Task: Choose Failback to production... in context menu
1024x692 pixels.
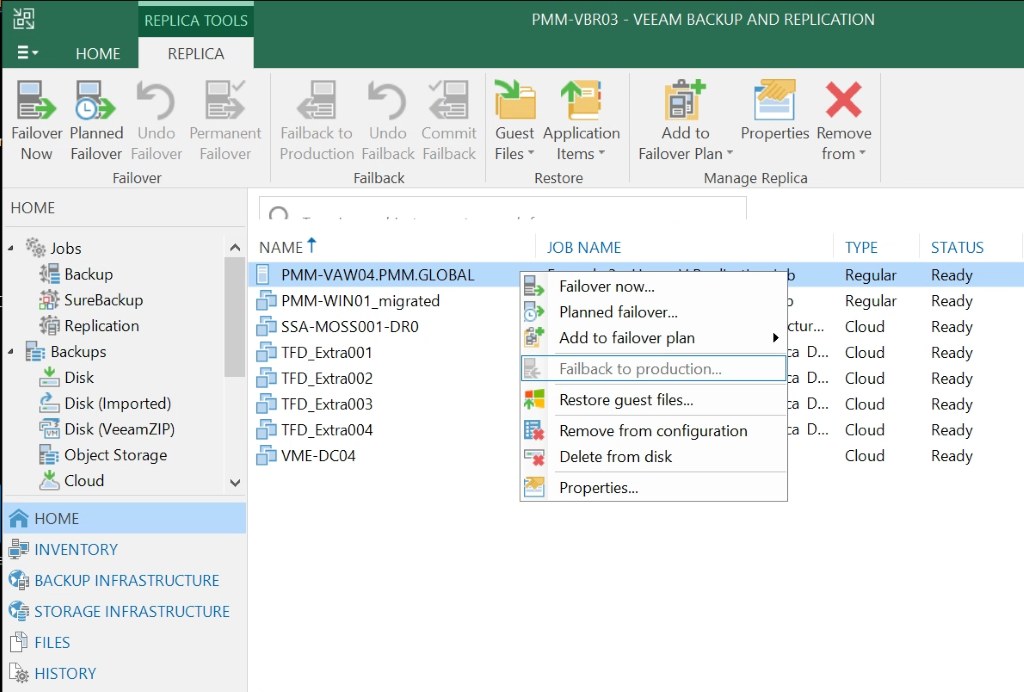Action: pyautogui.click(x=653, y=369)
